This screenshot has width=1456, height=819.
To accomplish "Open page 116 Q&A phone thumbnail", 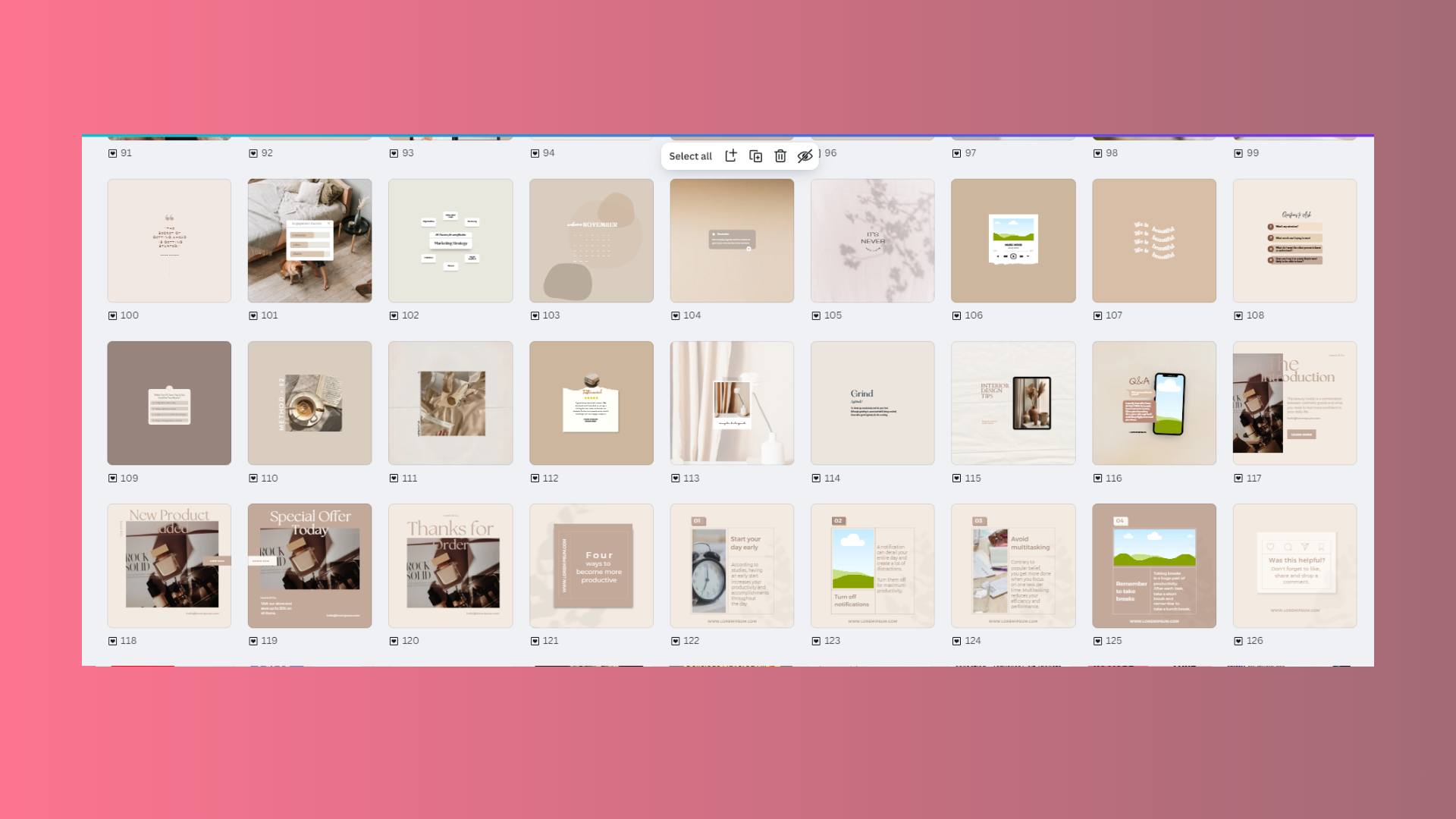I will (x=1153, y=403).
